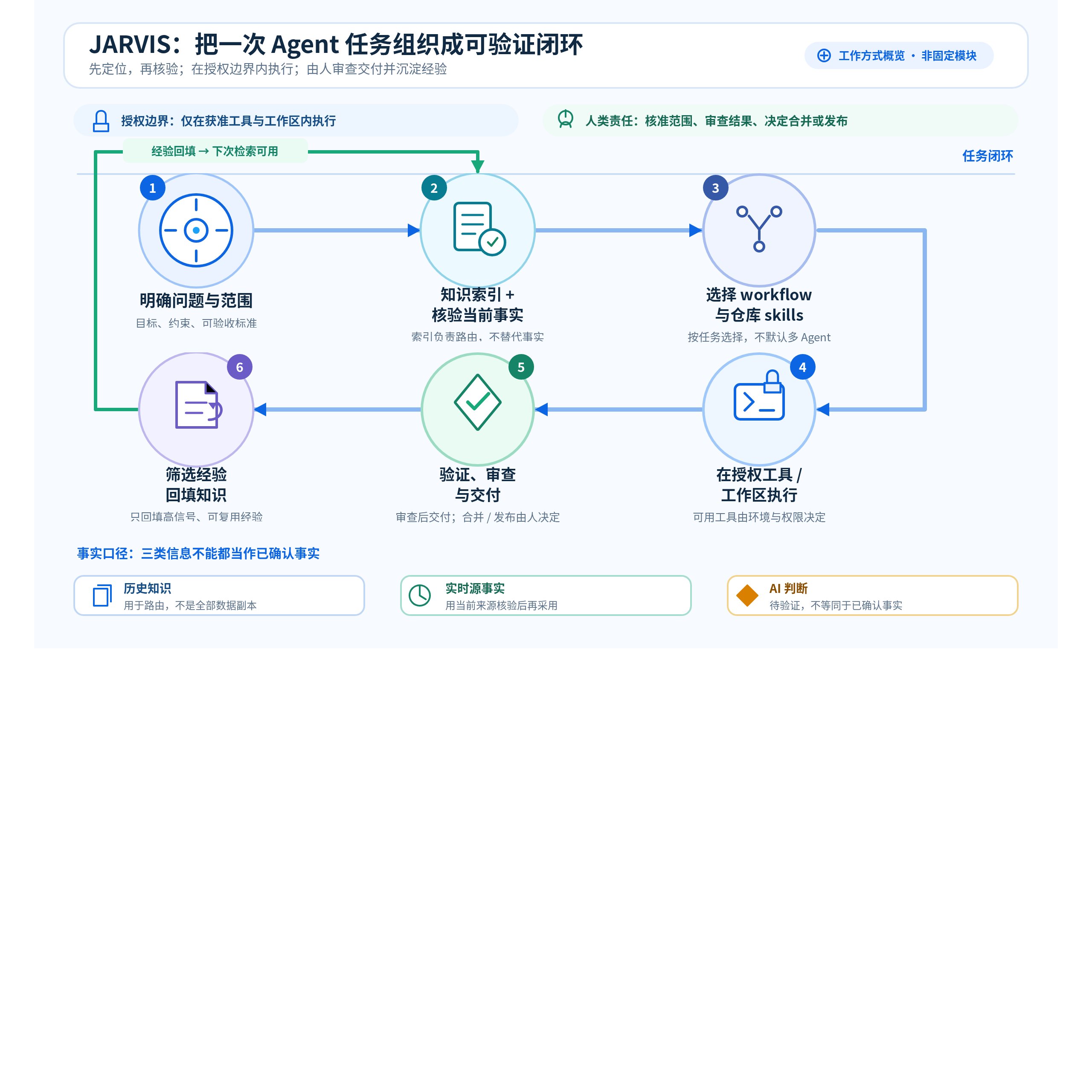Click the 授权边界 banner
1092x1092 pixels.
tap(296, 120)
